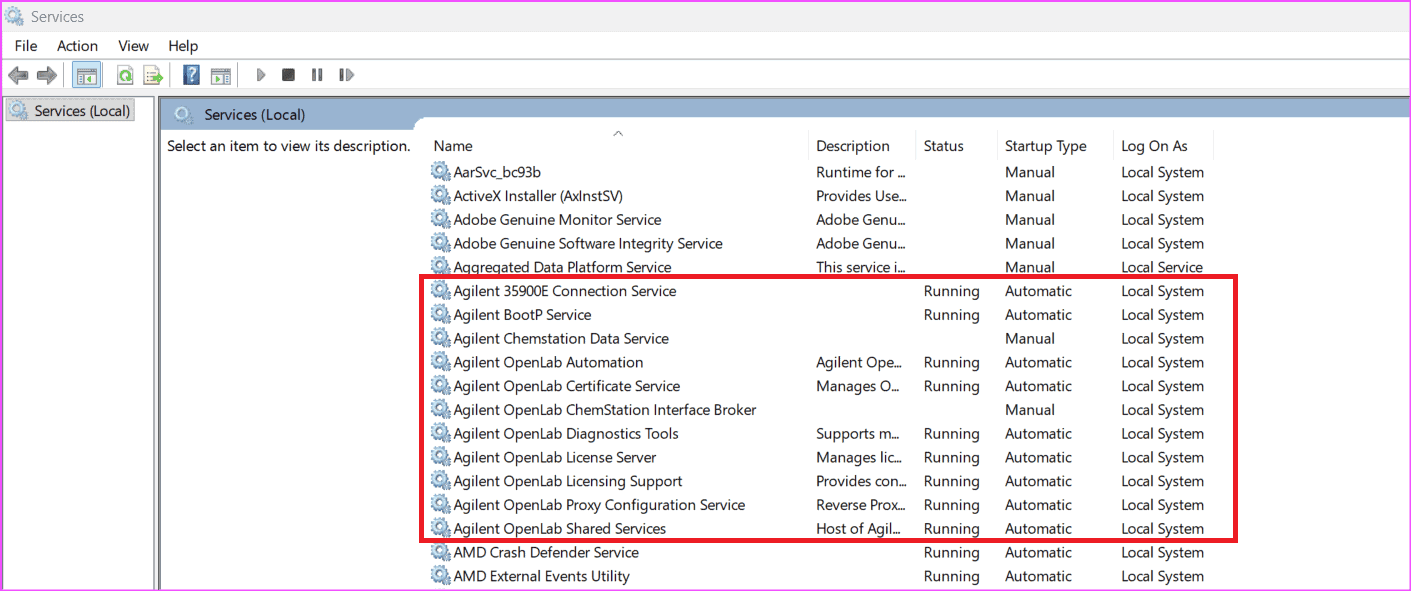Click the Start Service play icon
1411x591 pixels.
point(261,75)
